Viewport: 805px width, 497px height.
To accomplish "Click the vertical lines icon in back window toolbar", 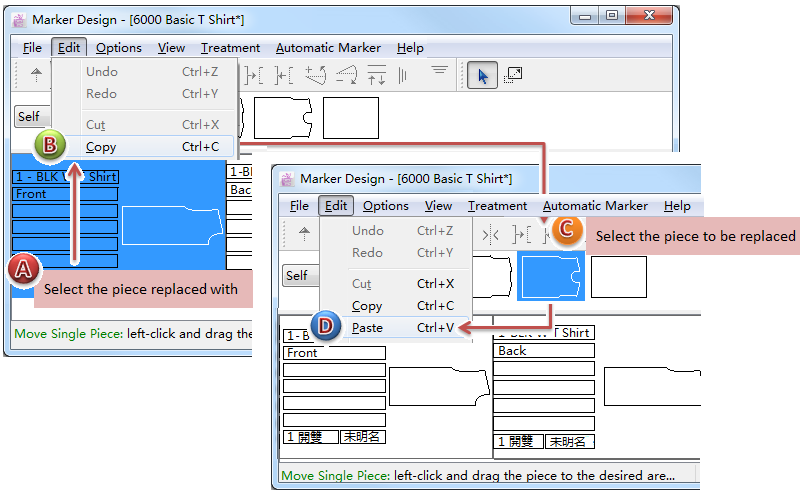I will pyautogui.click(x=402, y=75).
